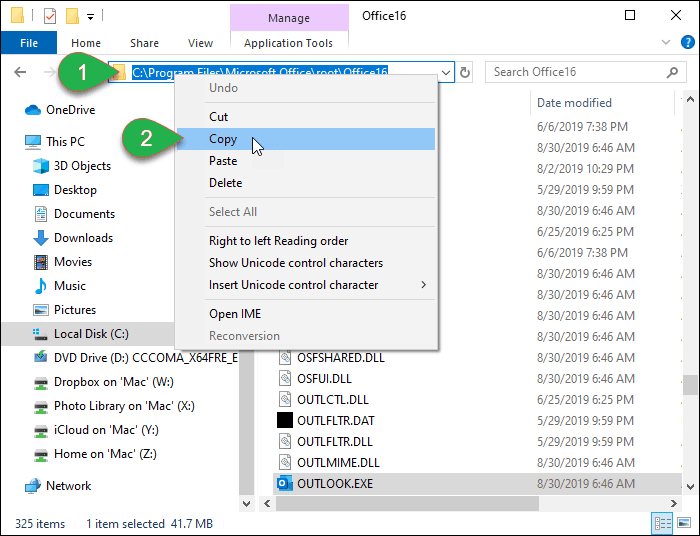The width and height of the screenshot is (700, 536).
Task: Click the Home on 'Mac' drive icon
Action: pyautogui.click(x=41, y=455)
